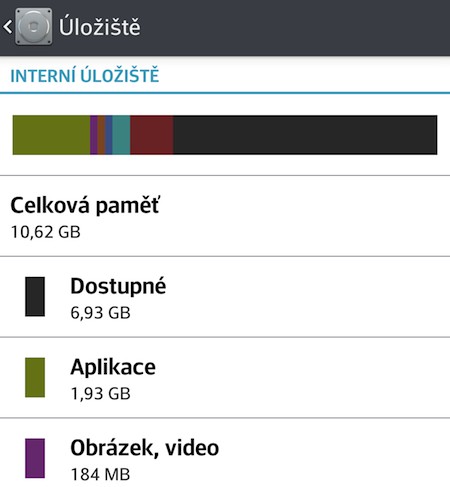Tap the 6,93 GB available size text

tap(100, 313)
